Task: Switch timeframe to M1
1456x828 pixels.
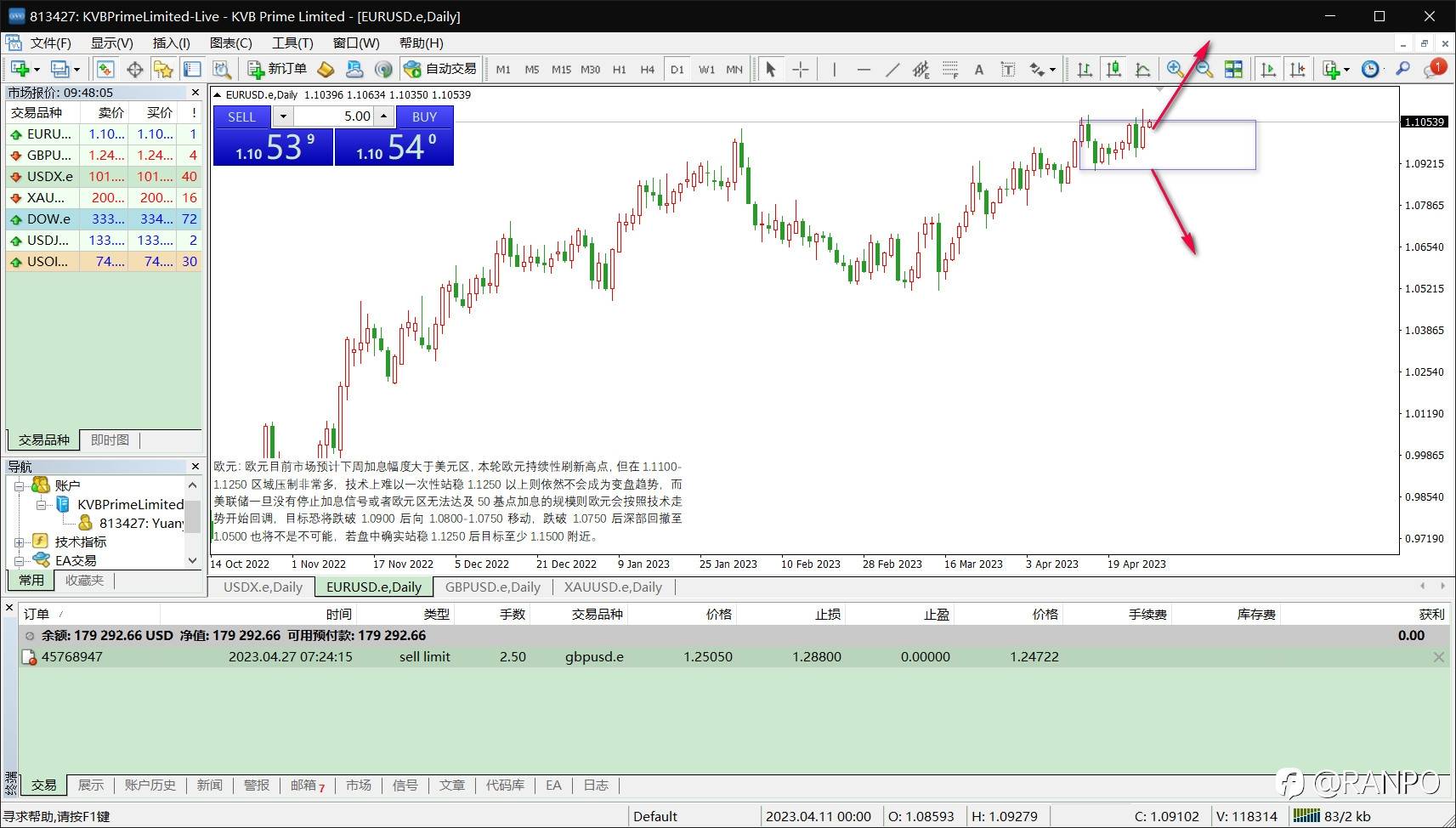Action: tap(503, 70)
